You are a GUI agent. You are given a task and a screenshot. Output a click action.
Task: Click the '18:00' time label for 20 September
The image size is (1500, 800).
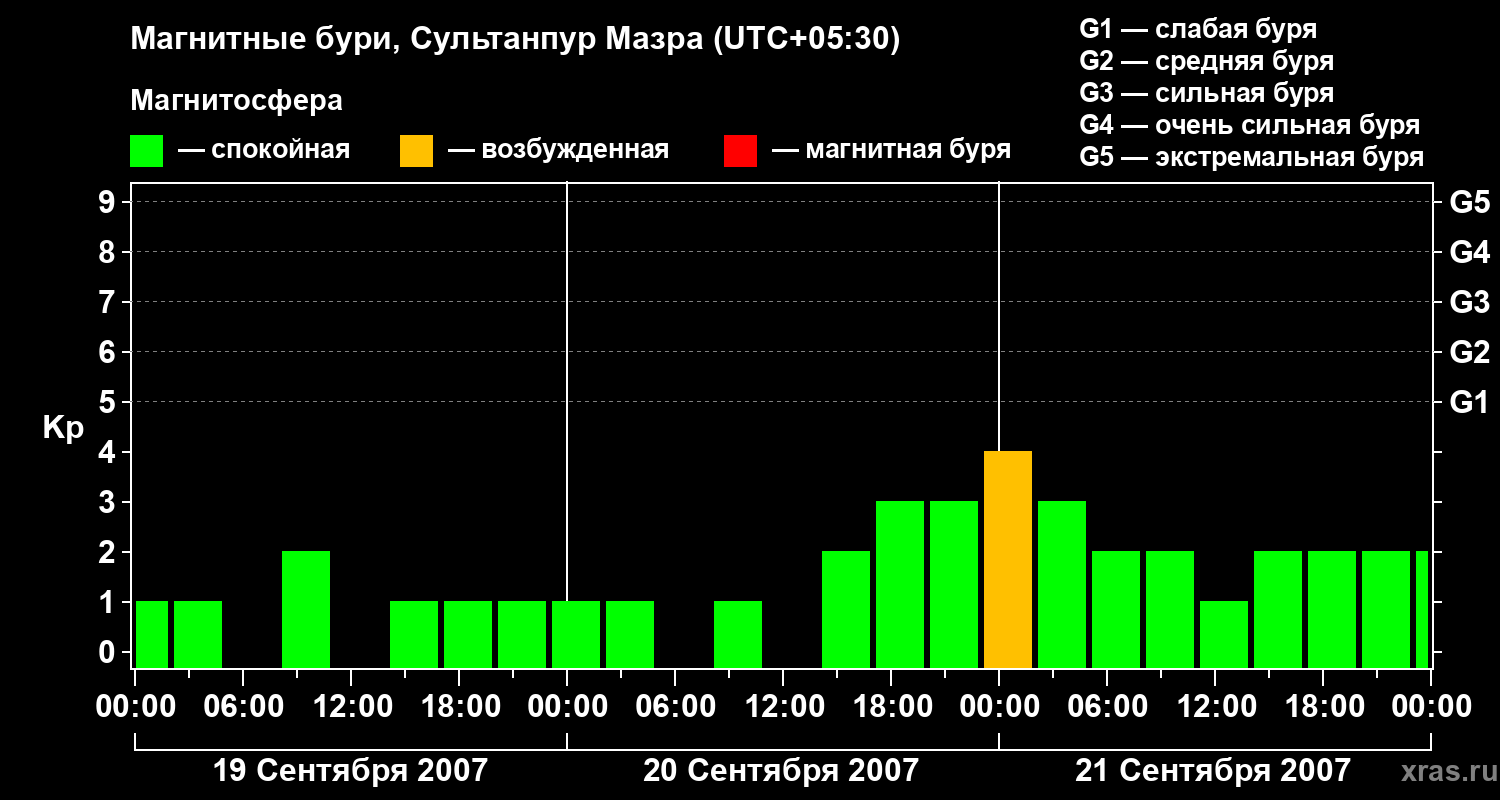tap(891, 707)
